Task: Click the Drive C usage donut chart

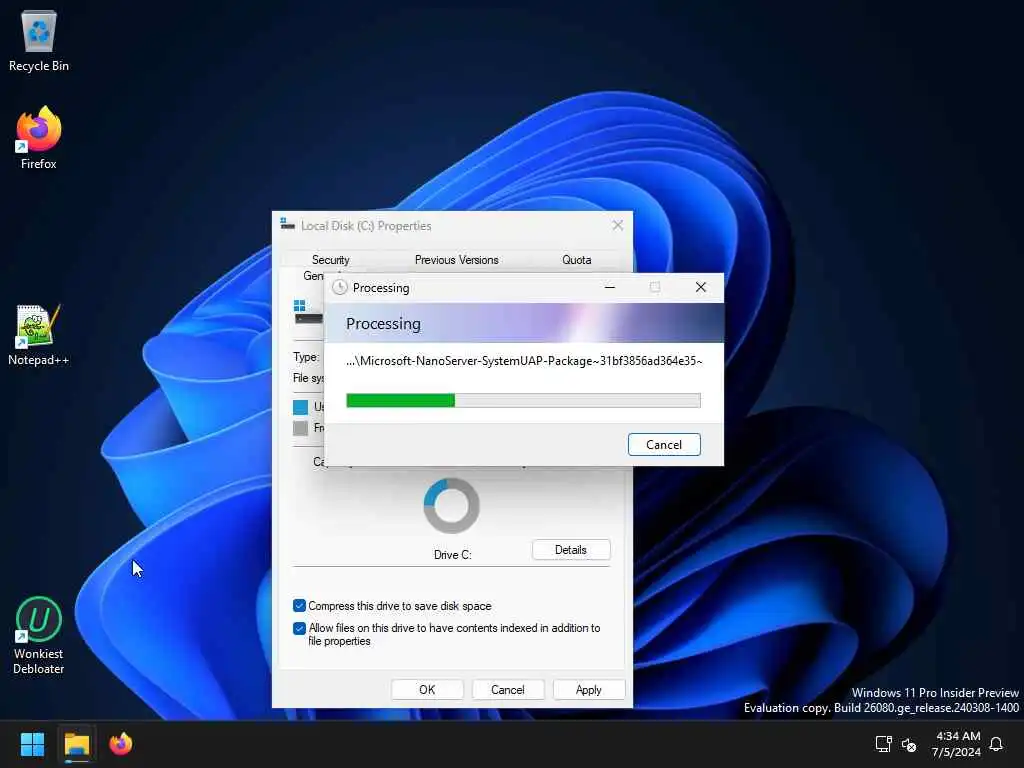Action: coord(451,505)
